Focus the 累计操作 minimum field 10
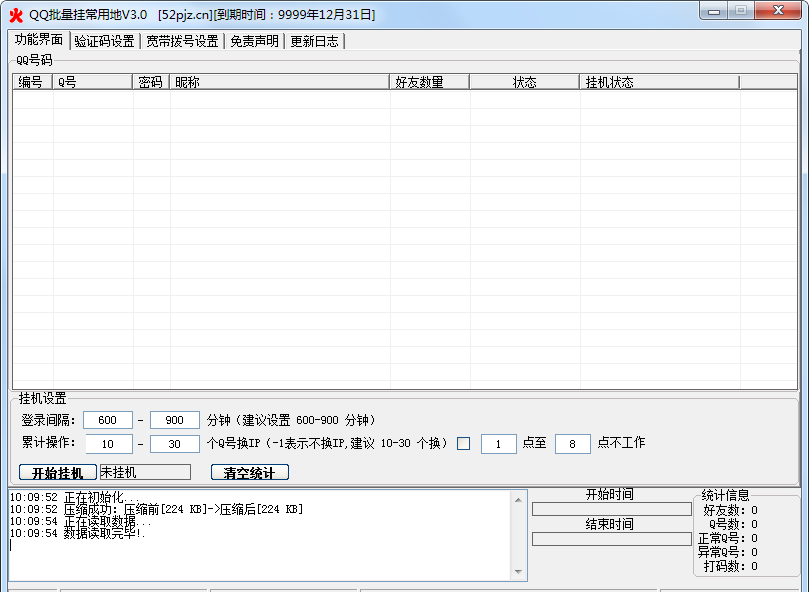Screen dimensions: 809x615 coord(108,444)
